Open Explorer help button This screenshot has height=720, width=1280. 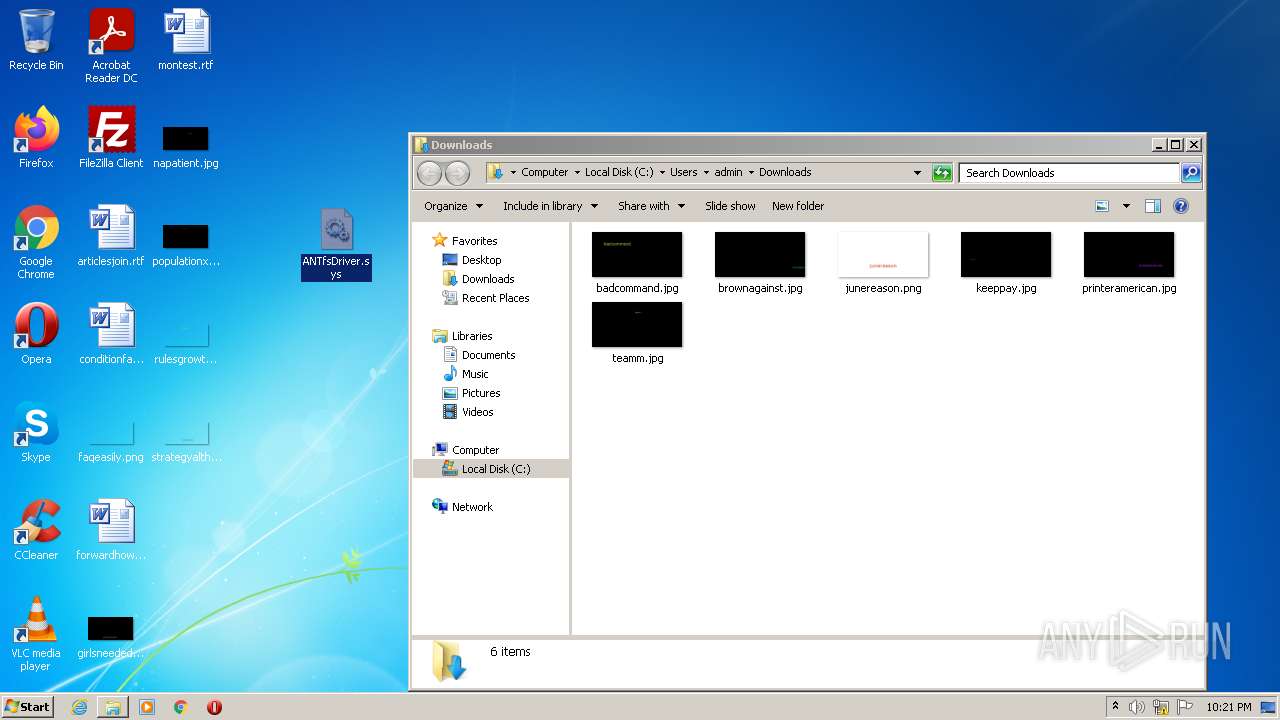[1181, 206]
